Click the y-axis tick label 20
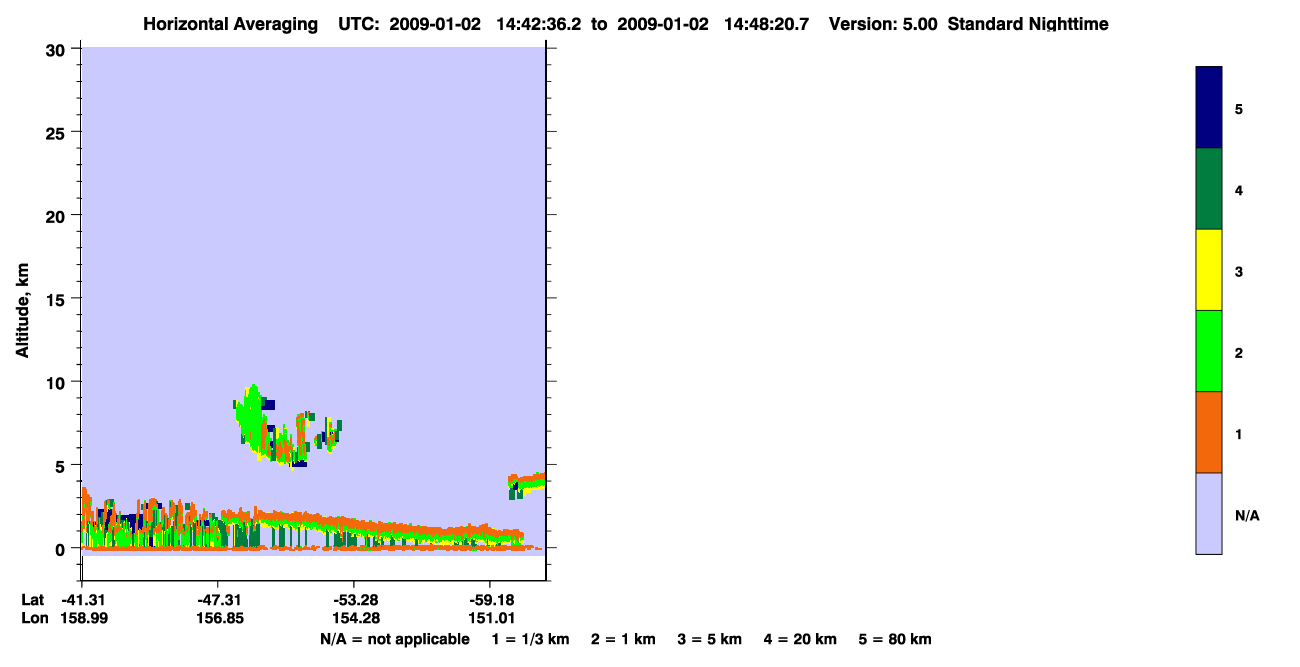Image resolution: width=1300 pixels, height=667 pixels. 58,215
